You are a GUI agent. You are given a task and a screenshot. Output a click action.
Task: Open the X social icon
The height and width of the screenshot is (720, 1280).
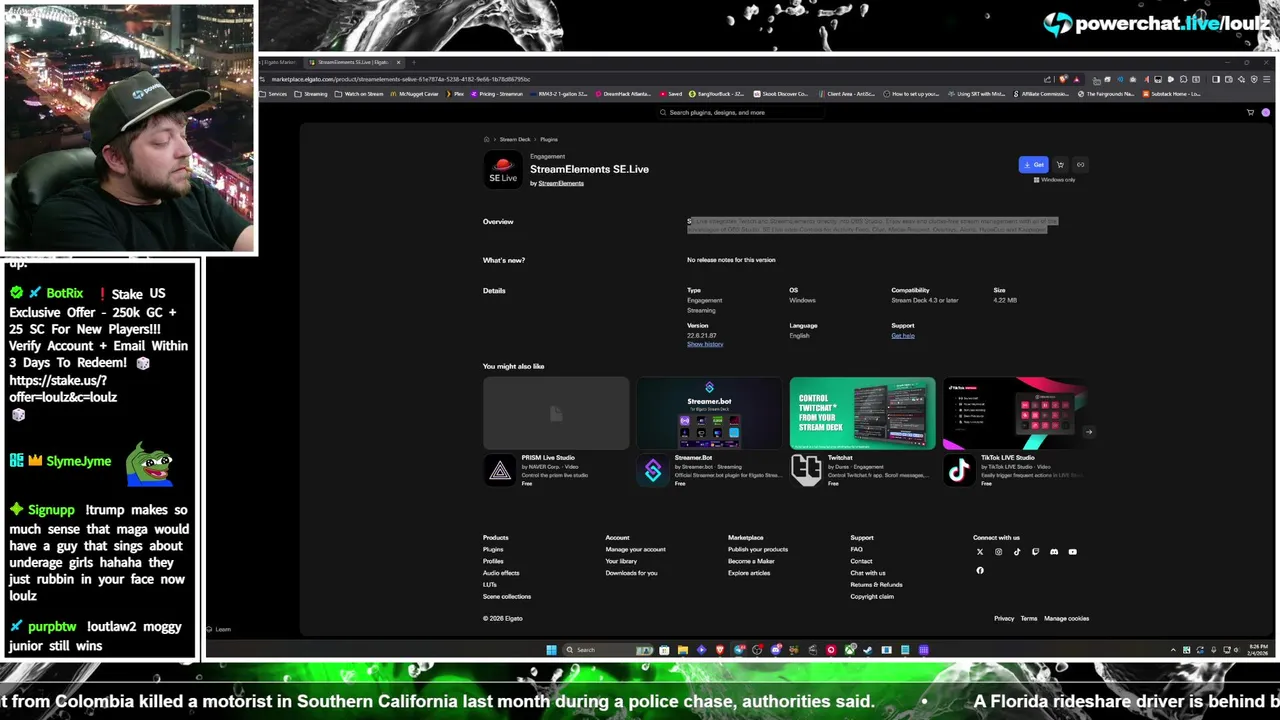[980, 552]
